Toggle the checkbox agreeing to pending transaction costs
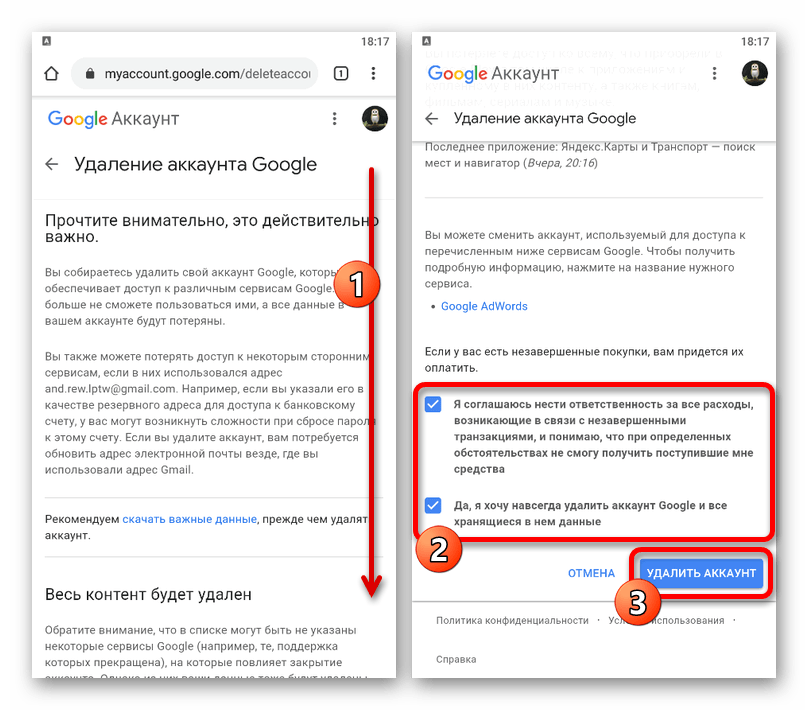Screen dimensions: 808x710 click(x=433, y=404)
